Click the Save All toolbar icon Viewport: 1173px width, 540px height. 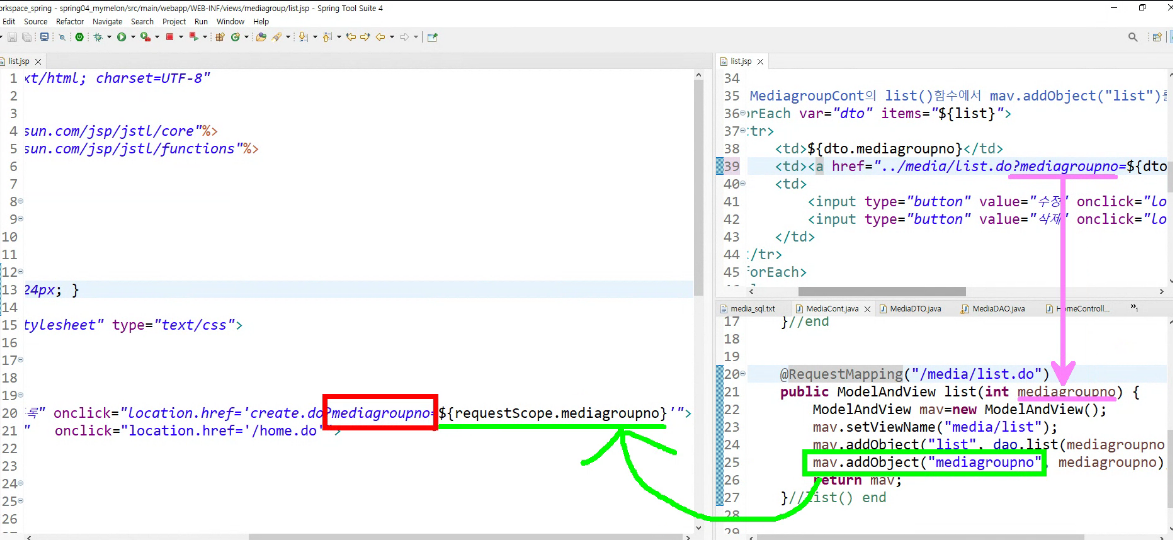pos(27,37)
